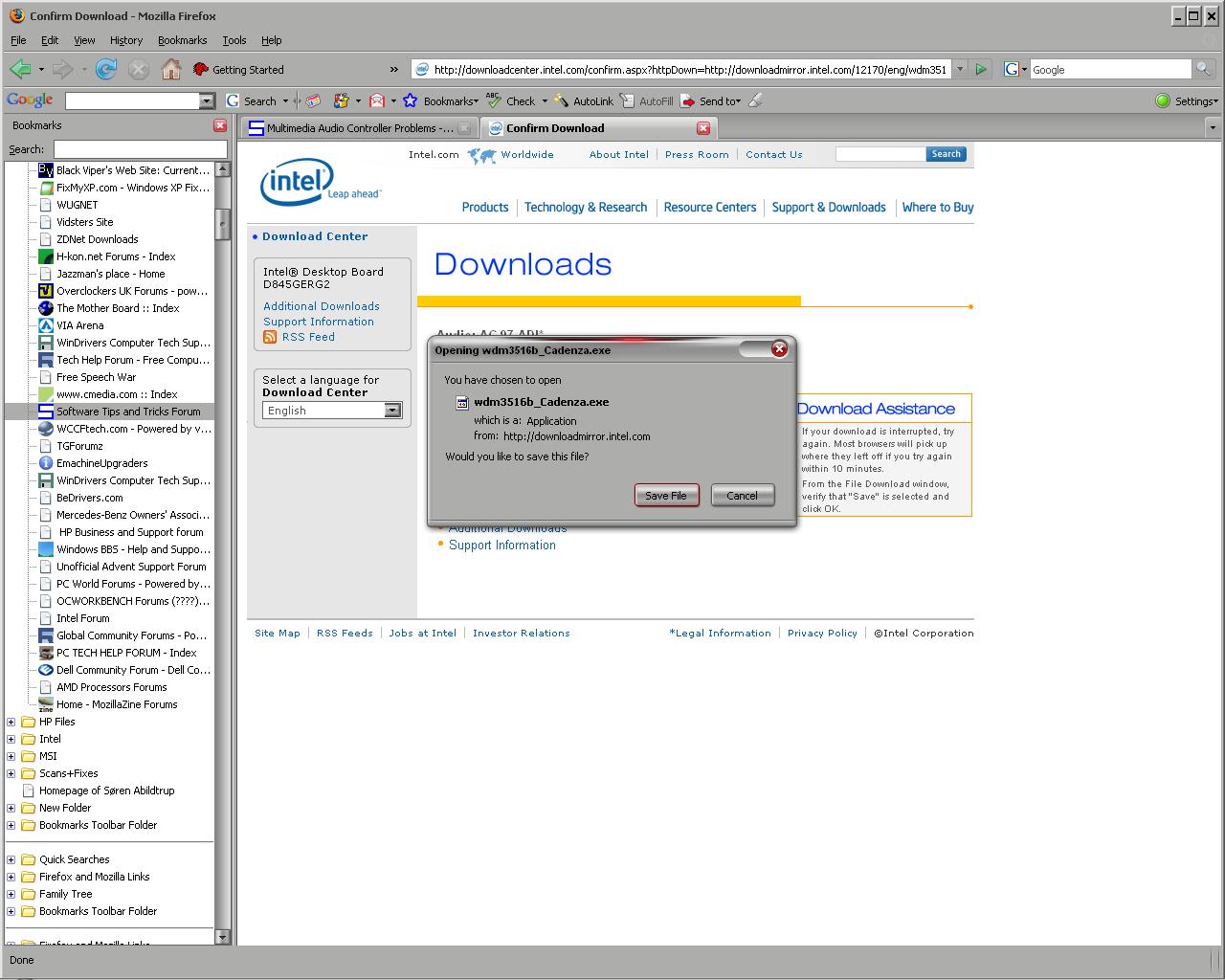The width and height of the screenshot is (1225, 980).
Task: Click the Google toolbar Search button
Action: (251, 100)
